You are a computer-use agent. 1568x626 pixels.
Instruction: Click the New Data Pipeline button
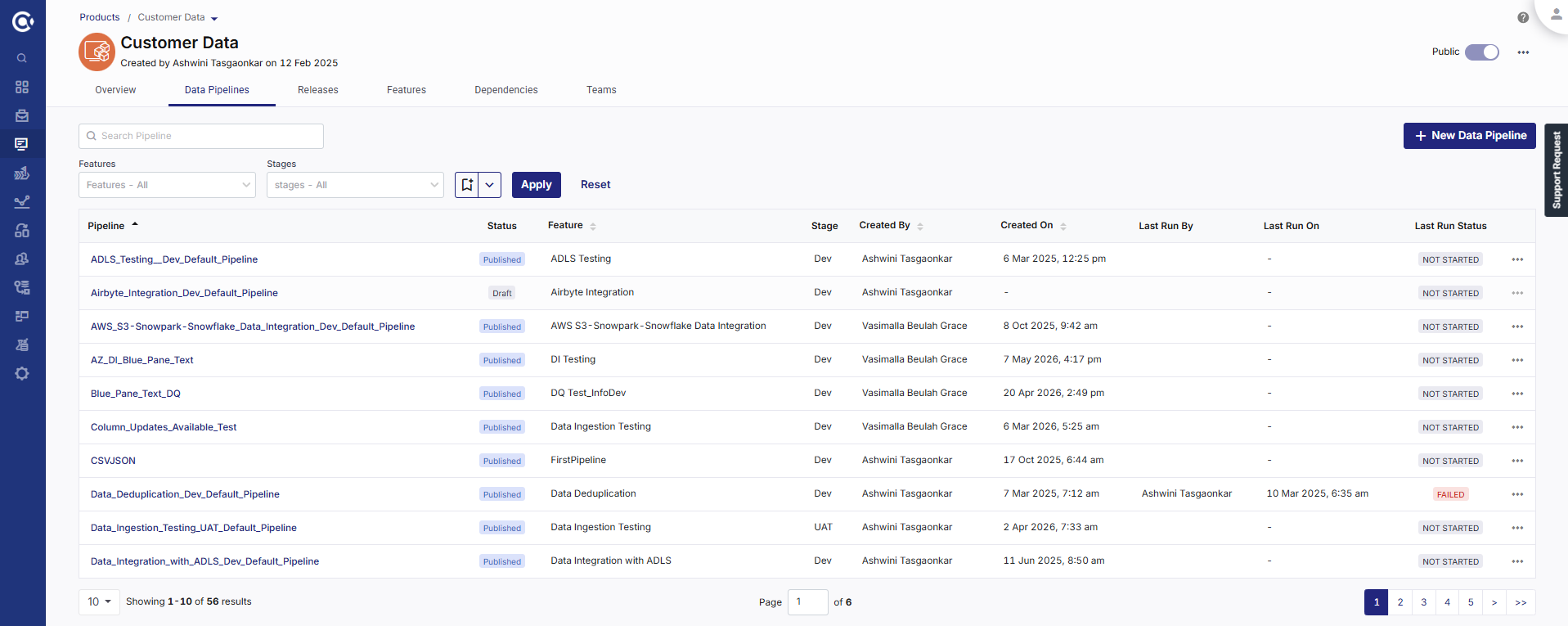(1470, 136)
